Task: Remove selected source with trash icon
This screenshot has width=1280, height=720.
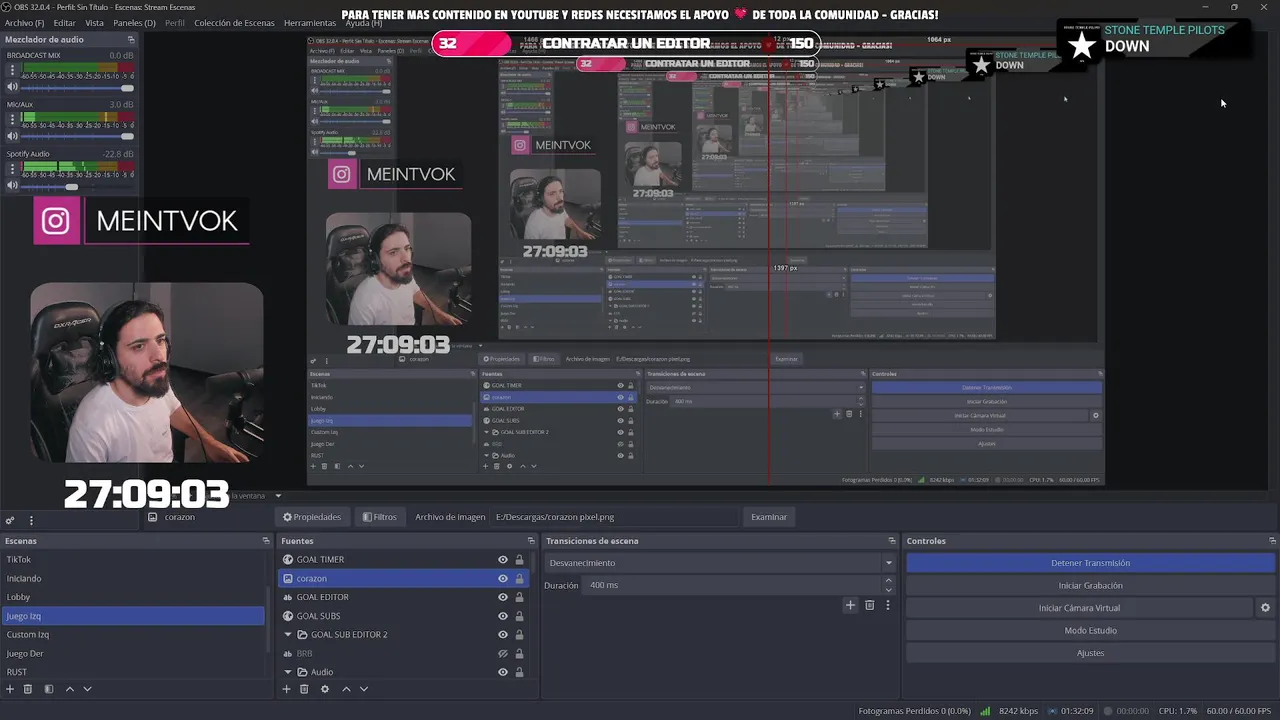Action: (304, 689)
